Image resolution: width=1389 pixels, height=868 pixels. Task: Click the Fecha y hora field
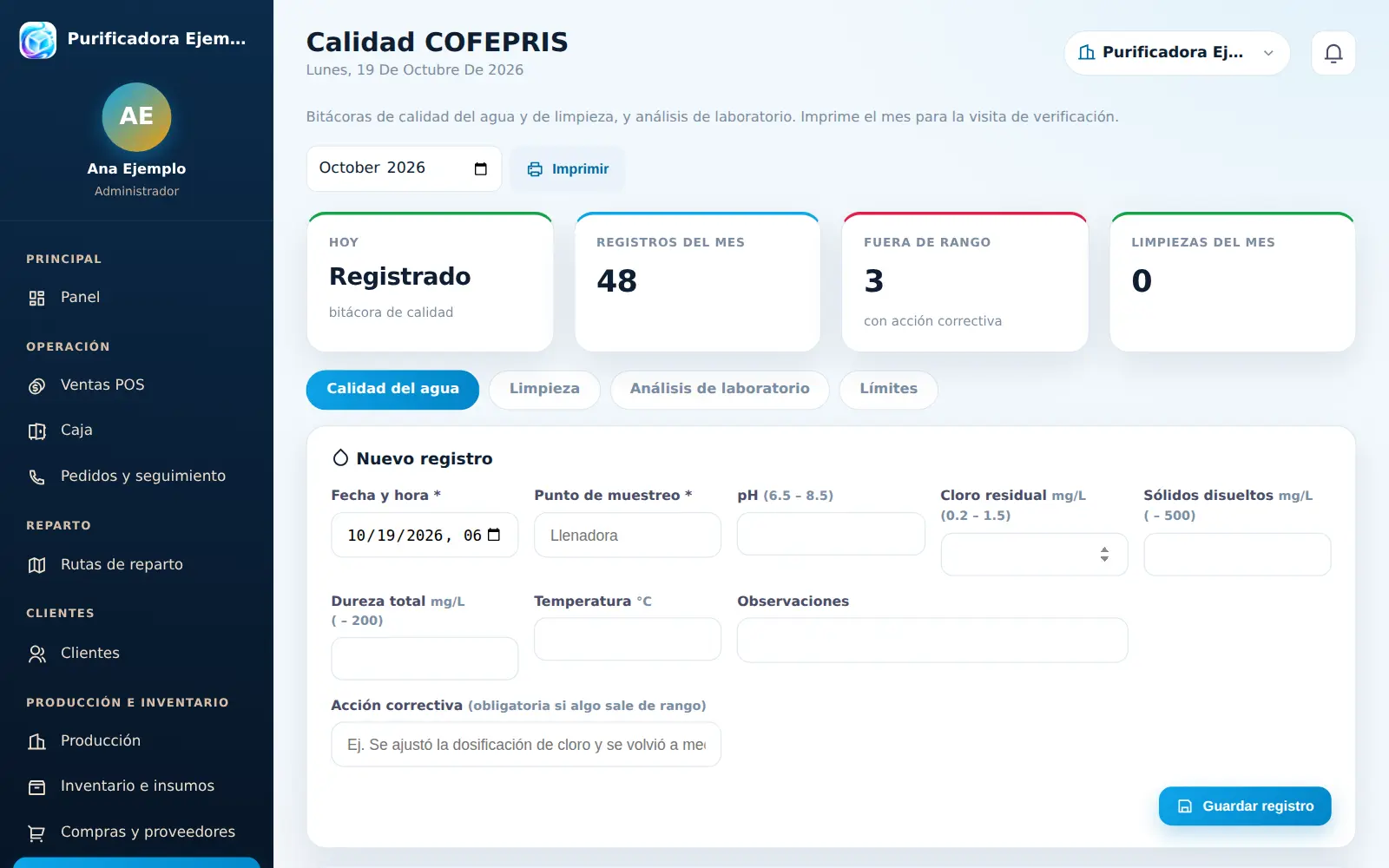pos(425,535)
